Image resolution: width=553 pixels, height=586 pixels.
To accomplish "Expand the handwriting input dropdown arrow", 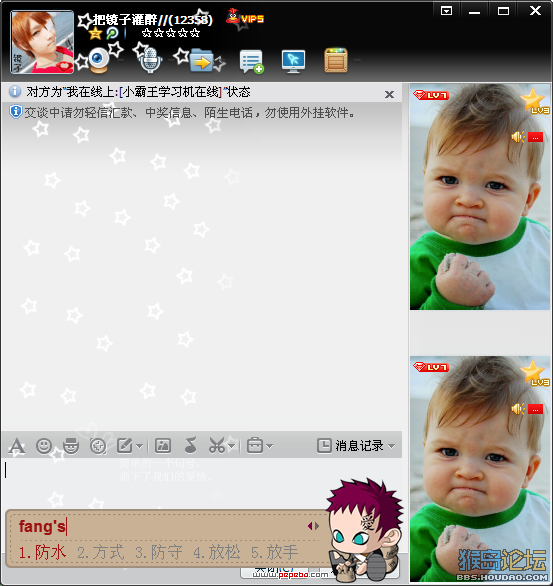I will tap(139, 446).
